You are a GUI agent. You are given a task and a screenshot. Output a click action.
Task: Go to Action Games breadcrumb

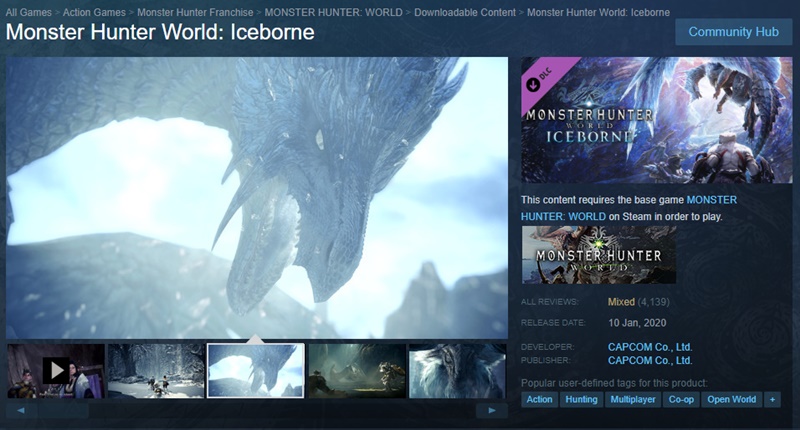pyautogui.click(x=94, y=12)
